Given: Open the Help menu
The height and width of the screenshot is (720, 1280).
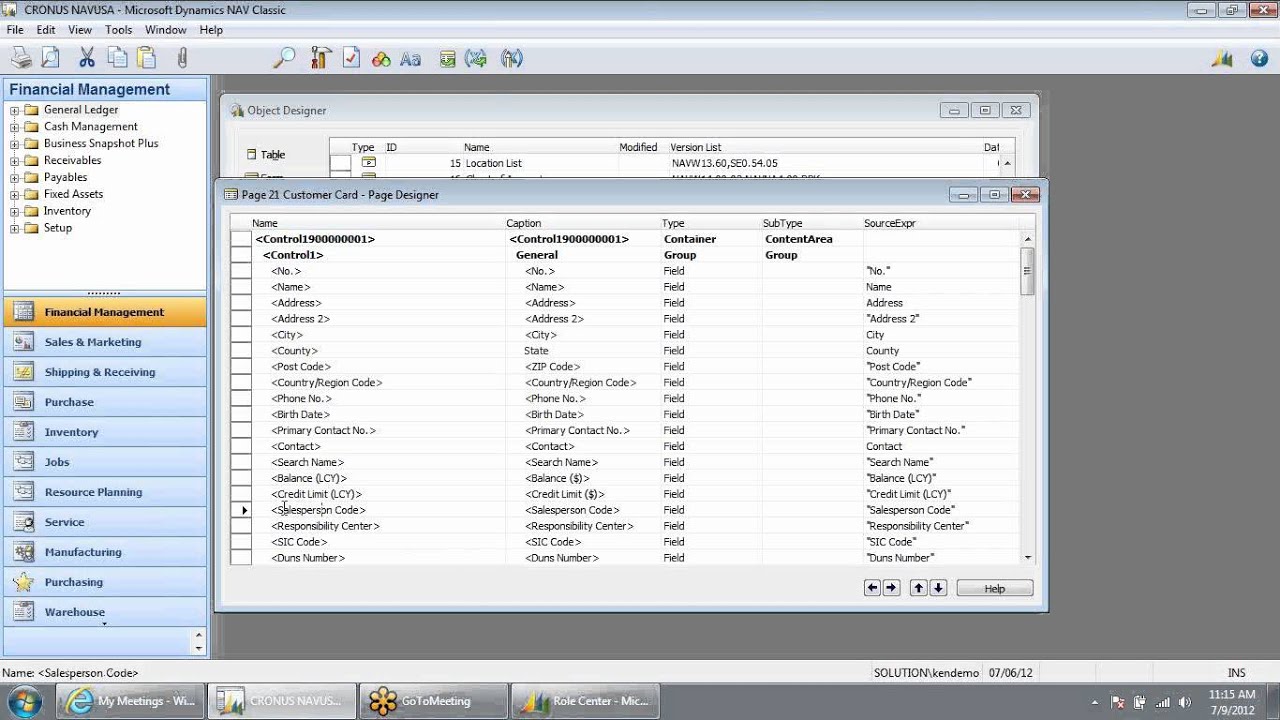Looking at the screenshot, I should [x=211, y=30].
